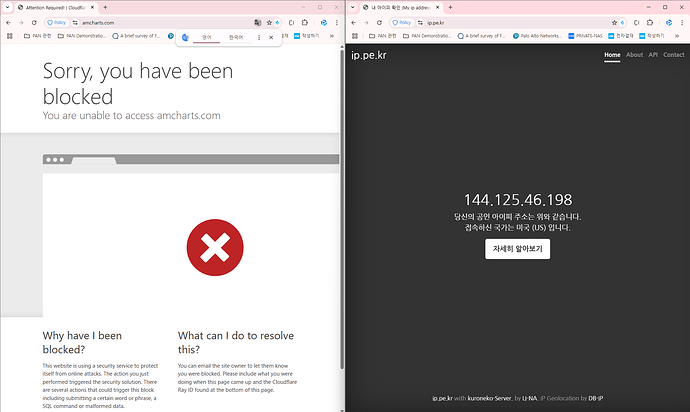Reload the ip.pe.kr page
Image resolution: width=690 pixels, height=412 pixels.
(x=379, y=22)
